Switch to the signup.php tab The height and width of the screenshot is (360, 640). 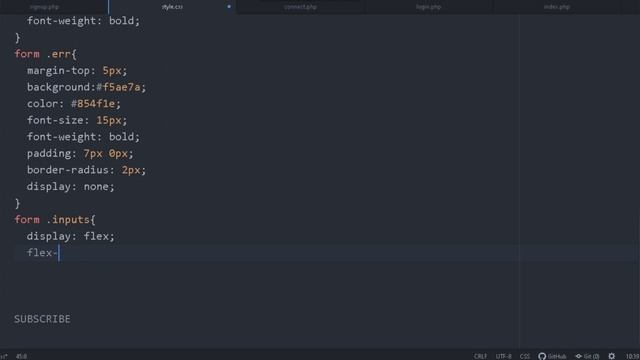[x=44, y=7]
